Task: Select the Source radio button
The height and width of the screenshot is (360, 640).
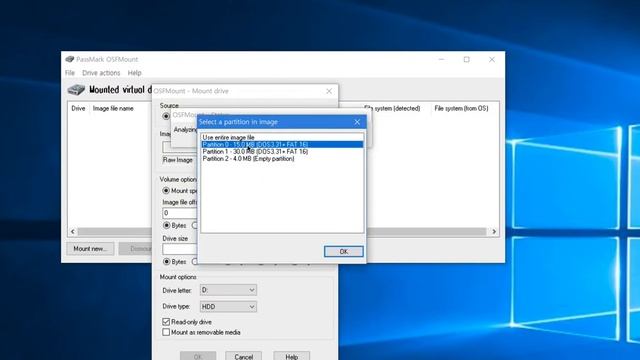Action: click(166, 116)
